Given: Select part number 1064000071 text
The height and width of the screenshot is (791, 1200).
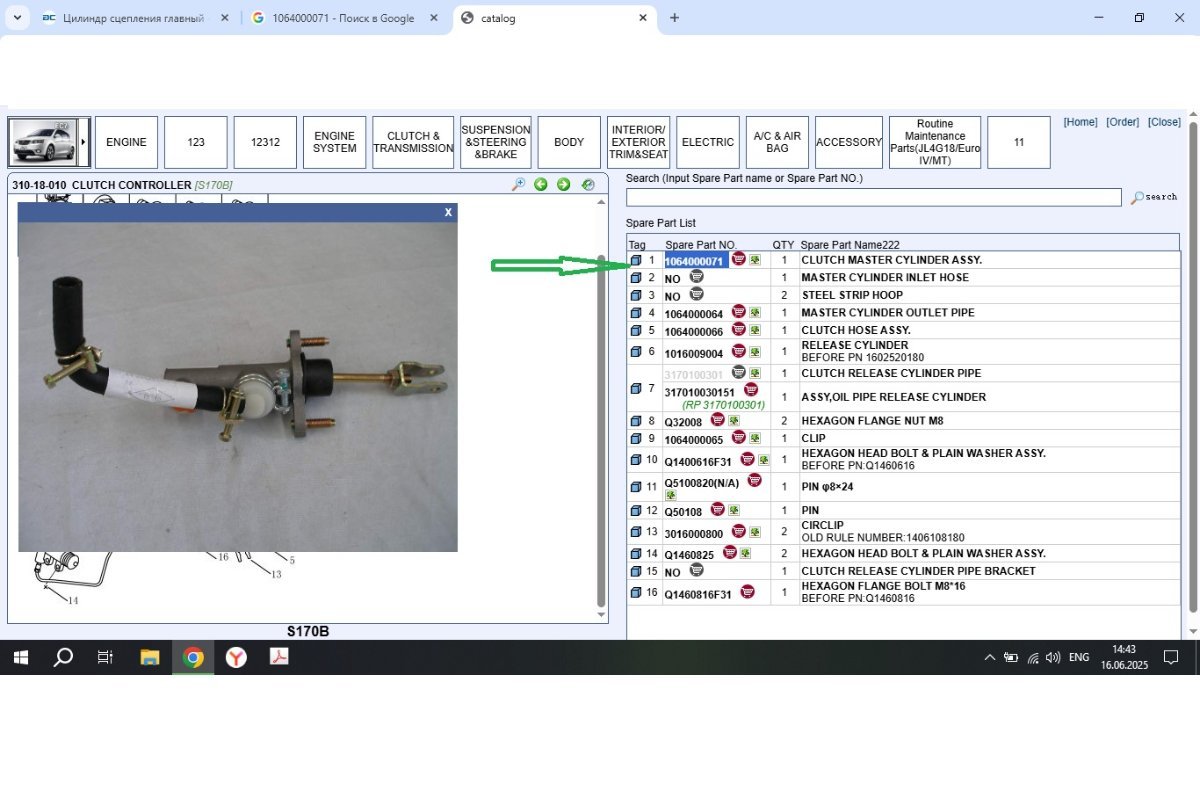Looking at the screenshot, I should [694, 261].
